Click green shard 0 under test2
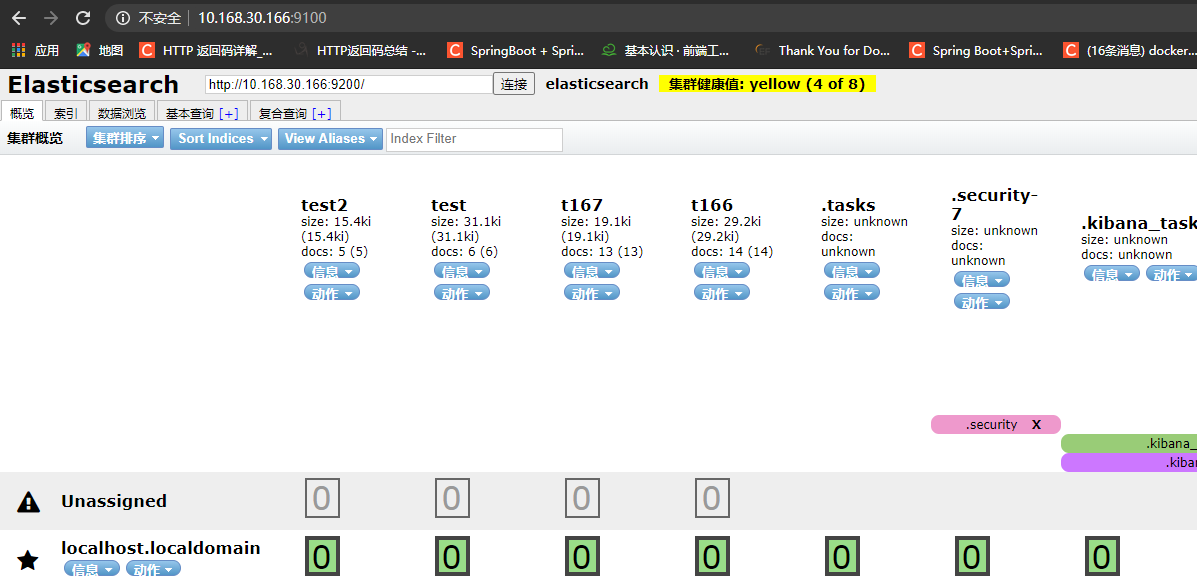The image size is (1197, 585). [322, 556]
